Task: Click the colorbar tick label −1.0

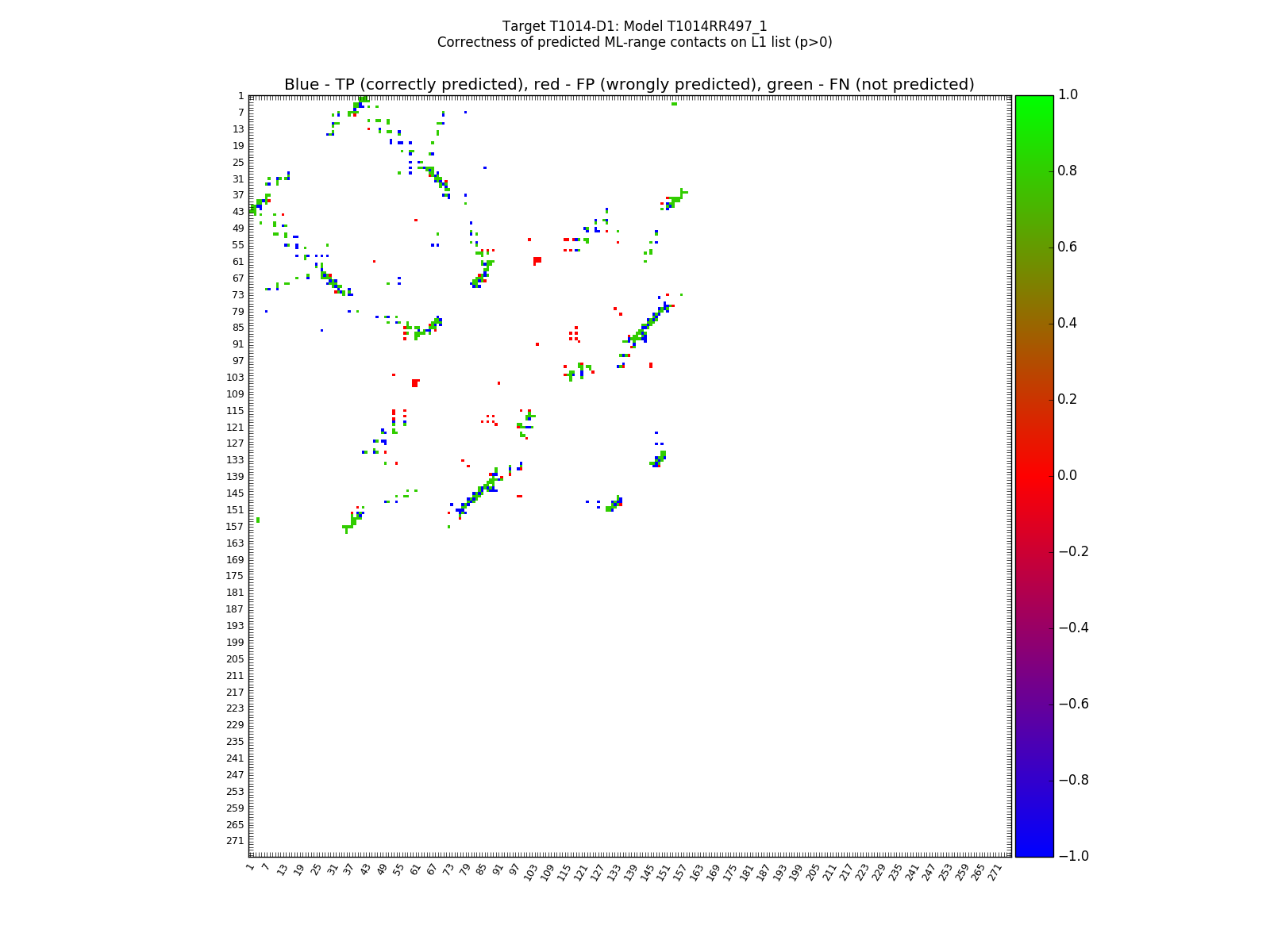Action: click(x=1073, y=856)
